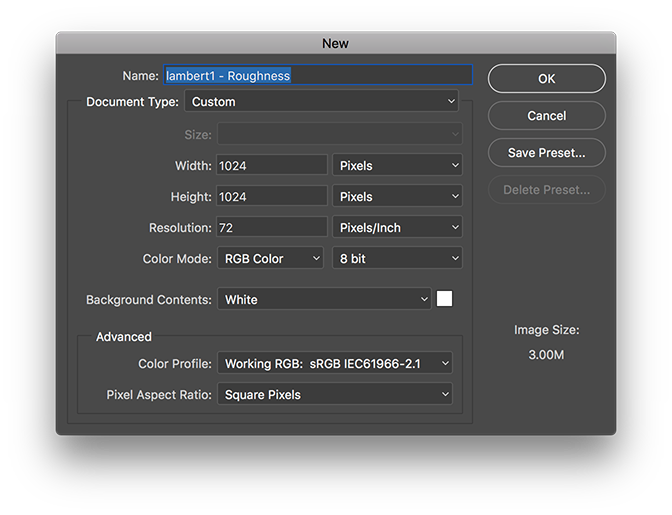Screen dimensions: 672x515
Task: Click the Resolution value field
Action: point(272,228)
